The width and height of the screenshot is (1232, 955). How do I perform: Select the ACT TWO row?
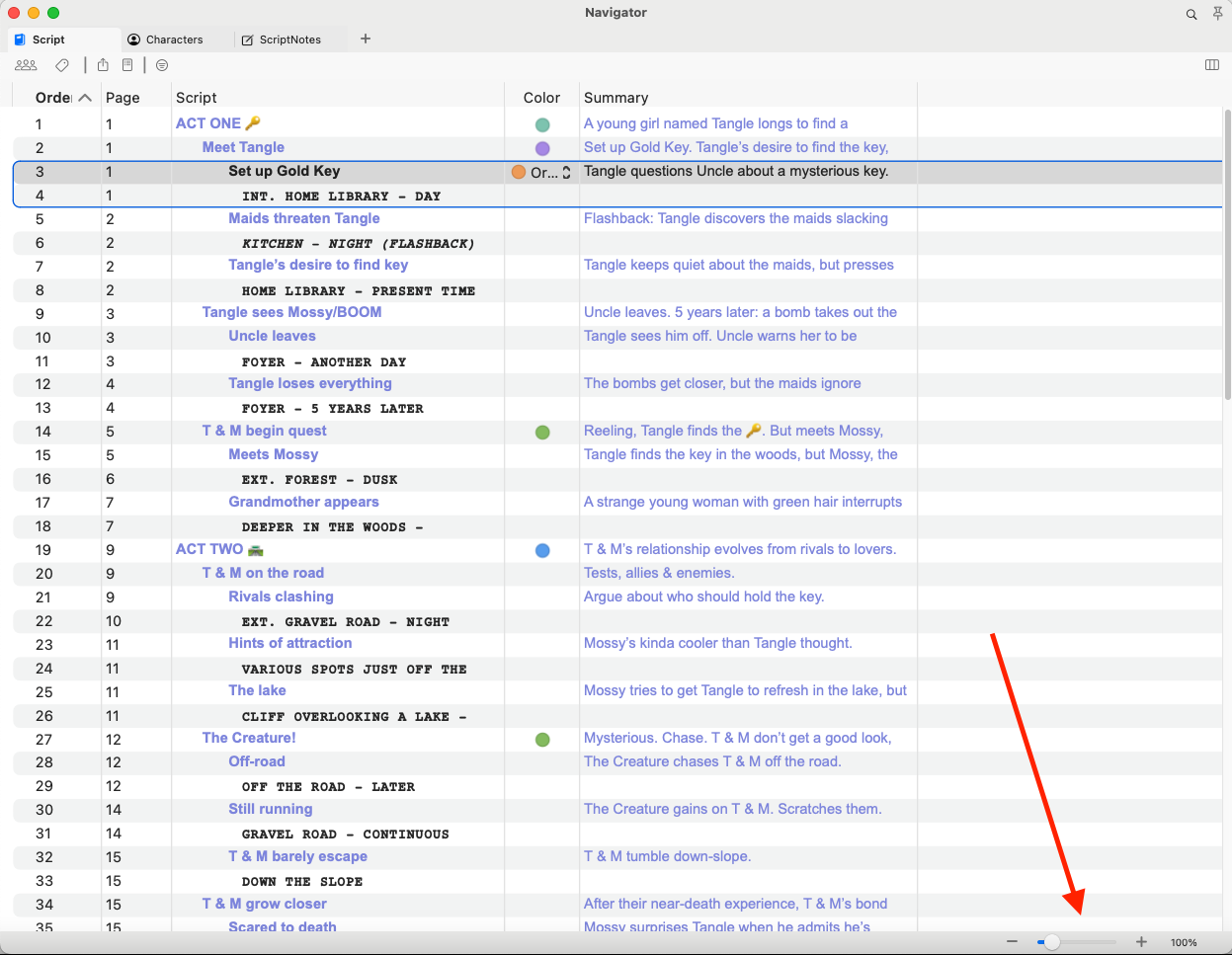[219, 549]
